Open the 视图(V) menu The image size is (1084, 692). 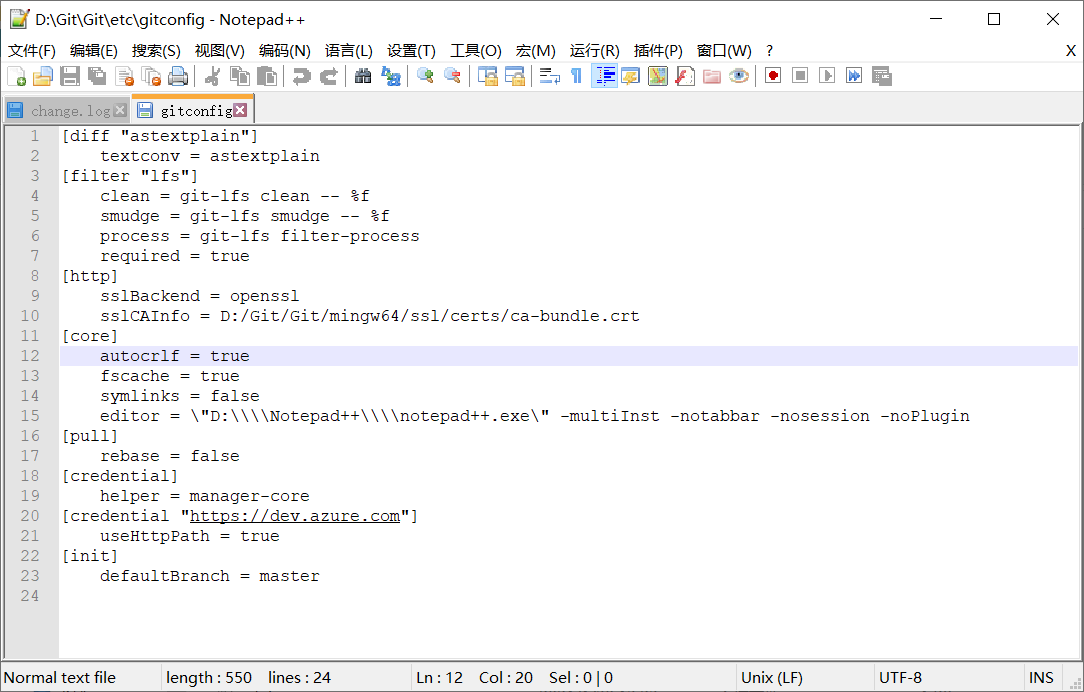[x=220, y=50]
